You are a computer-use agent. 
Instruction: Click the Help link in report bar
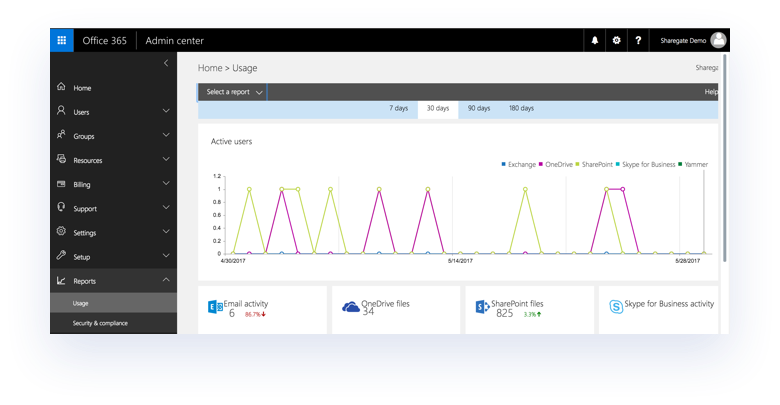click(x=711, y=92)
